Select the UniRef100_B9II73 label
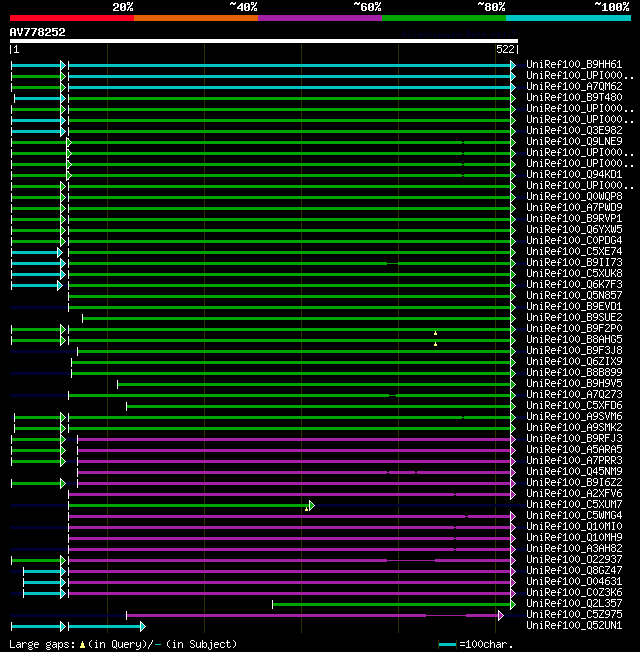 (x=574, y=262)
